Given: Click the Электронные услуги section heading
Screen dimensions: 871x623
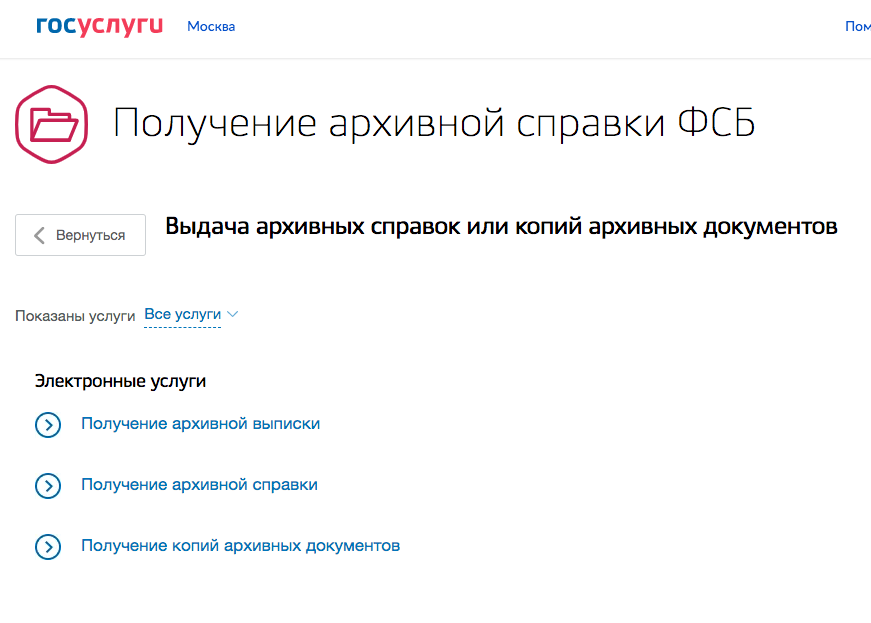Looking at the screenshot, I should point(121,381).
